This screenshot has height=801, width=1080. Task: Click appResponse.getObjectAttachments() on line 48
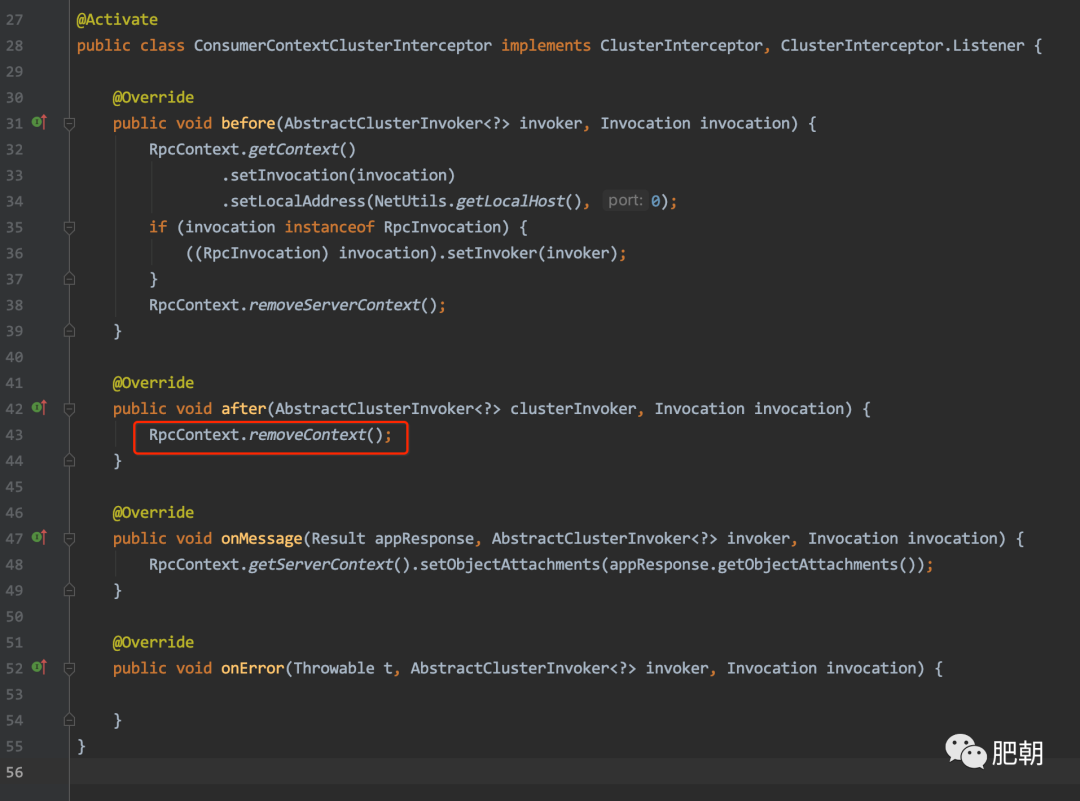762,565
